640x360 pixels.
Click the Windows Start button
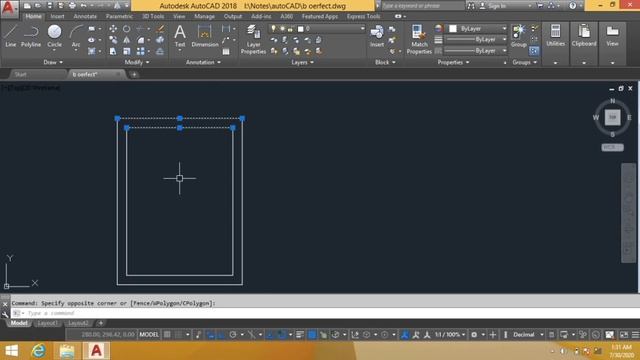click(11, 351)
